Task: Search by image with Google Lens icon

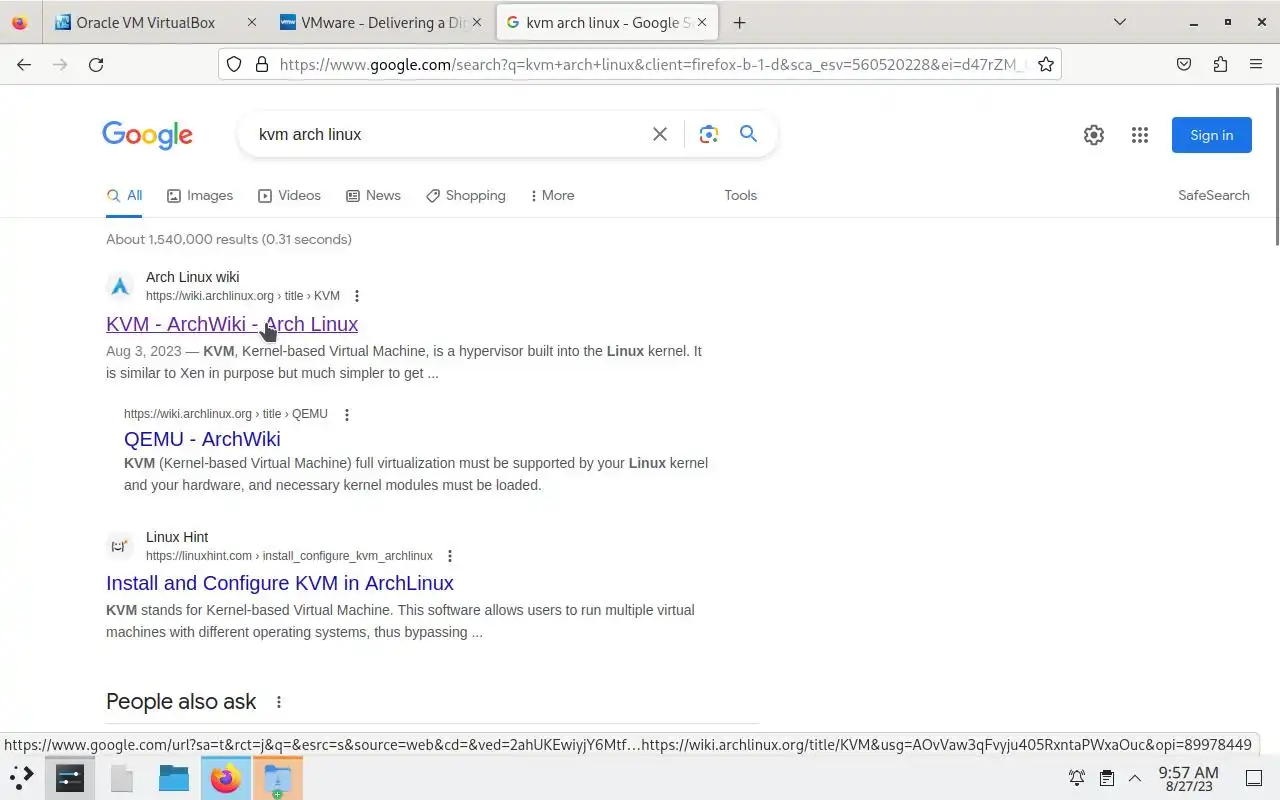Action: point(709,134)
